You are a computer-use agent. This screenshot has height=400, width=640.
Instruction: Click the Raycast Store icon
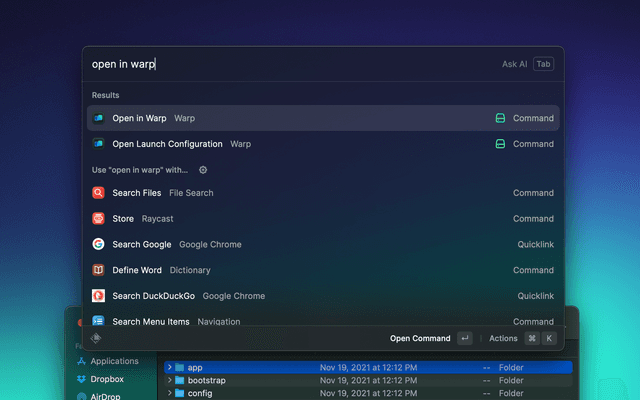(x=98, y=218)
